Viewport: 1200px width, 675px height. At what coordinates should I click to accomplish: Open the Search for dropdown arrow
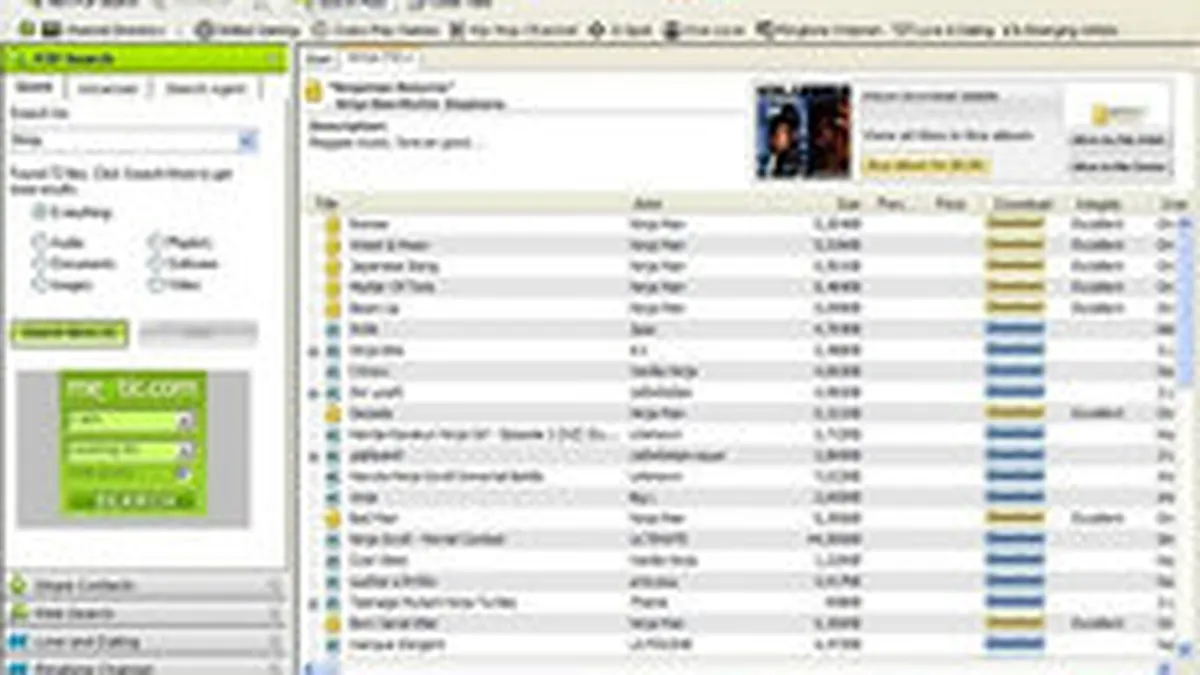click(x=247, y=141)
